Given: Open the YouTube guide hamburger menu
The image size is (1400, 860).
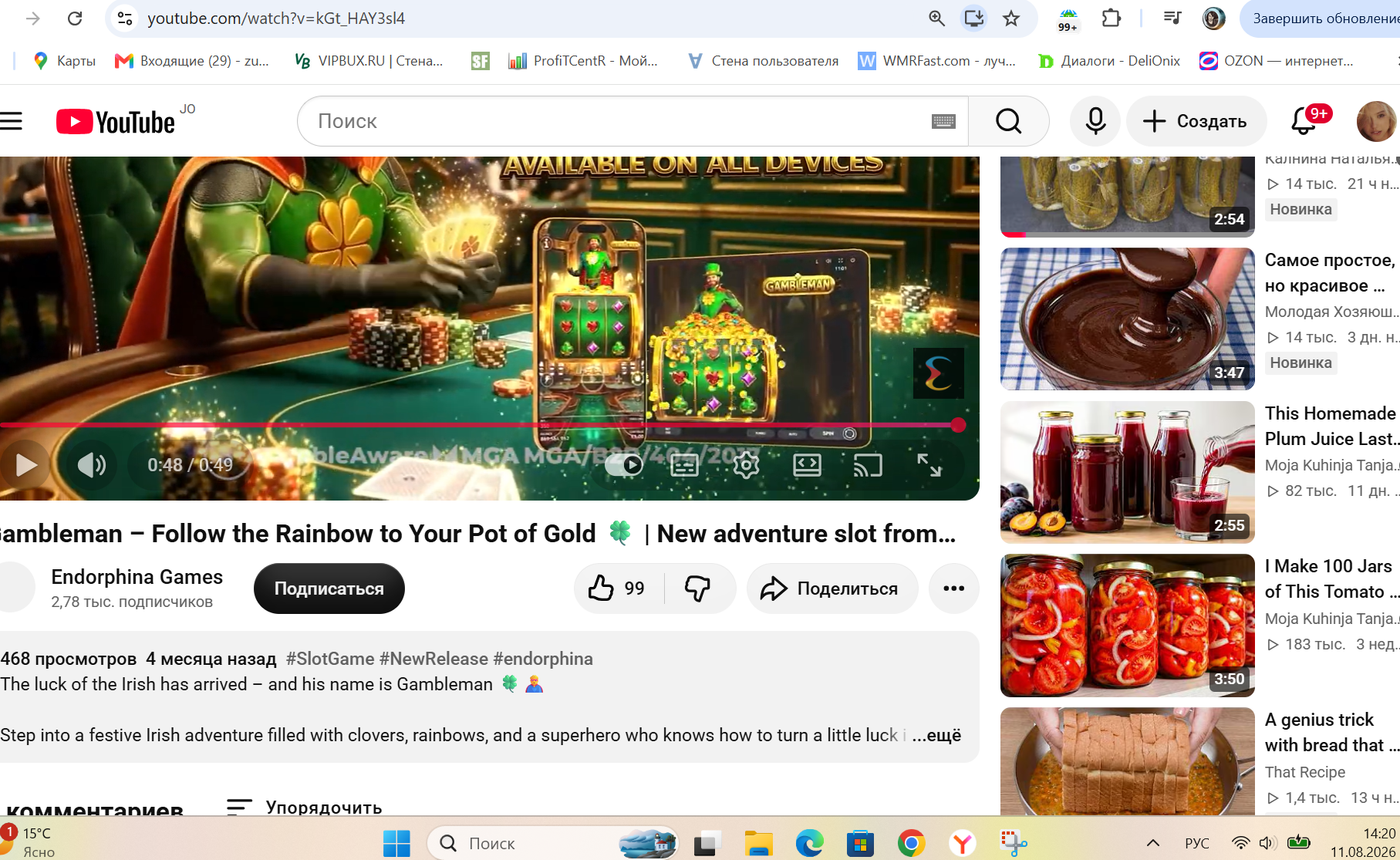Looking at the screenshot, I should point(12,121).
